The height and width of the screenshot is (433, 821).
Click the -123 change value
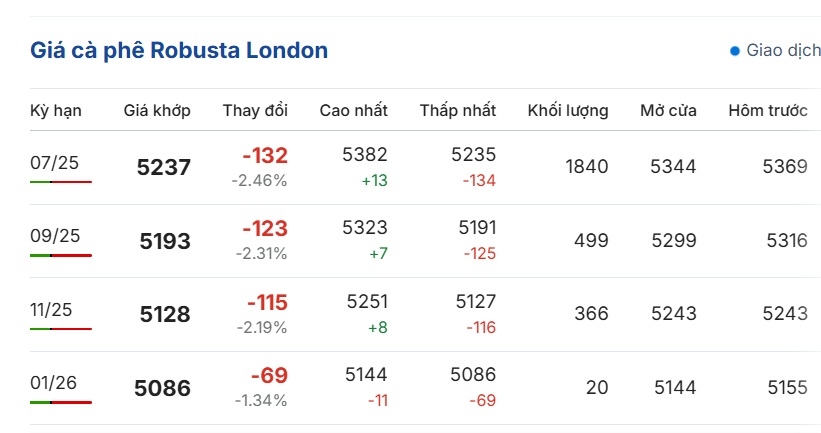pyautogui.click(x=265, y=228)
